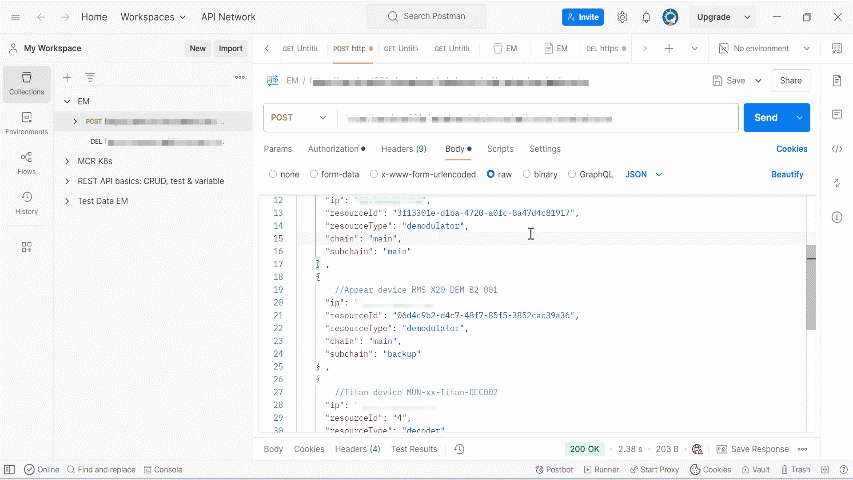The width and height of the screenshot is (853, 480).
Task: Open the configure workspace sidebar icon
Action: 27,247
